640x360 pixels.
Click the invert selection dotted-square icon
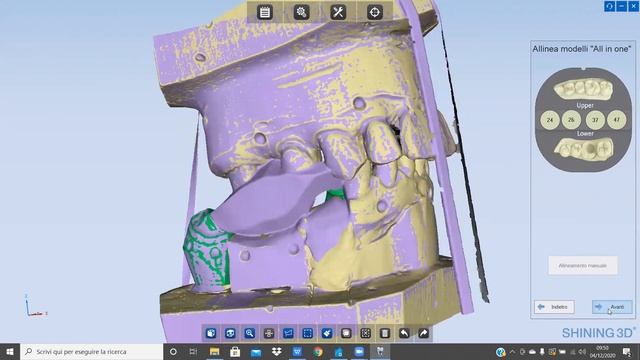coord(365,333)
